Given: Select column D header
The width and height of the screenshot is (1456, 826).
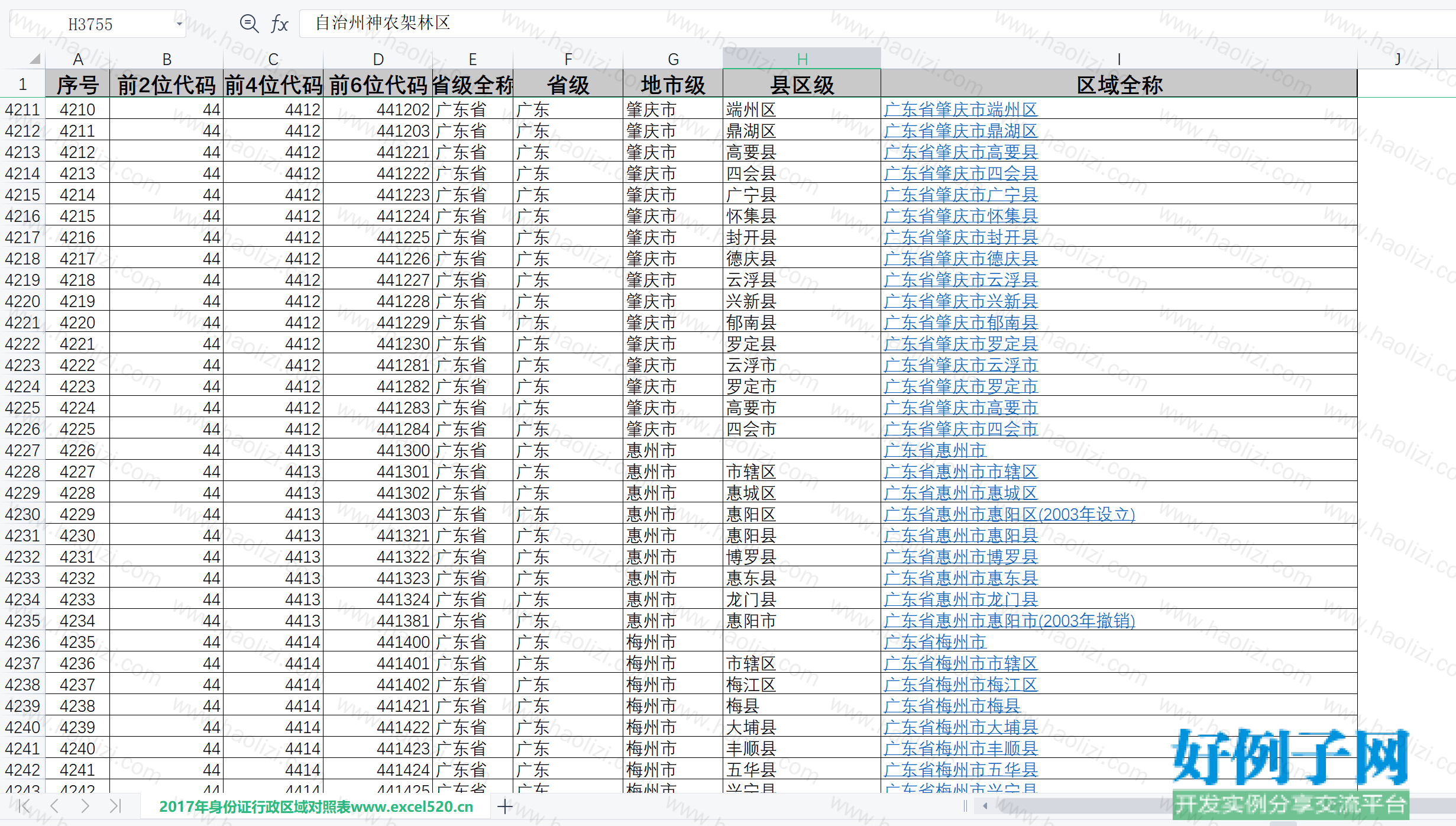Looking at the screenshot, I should pyautogui.click(x=378, y=59).
